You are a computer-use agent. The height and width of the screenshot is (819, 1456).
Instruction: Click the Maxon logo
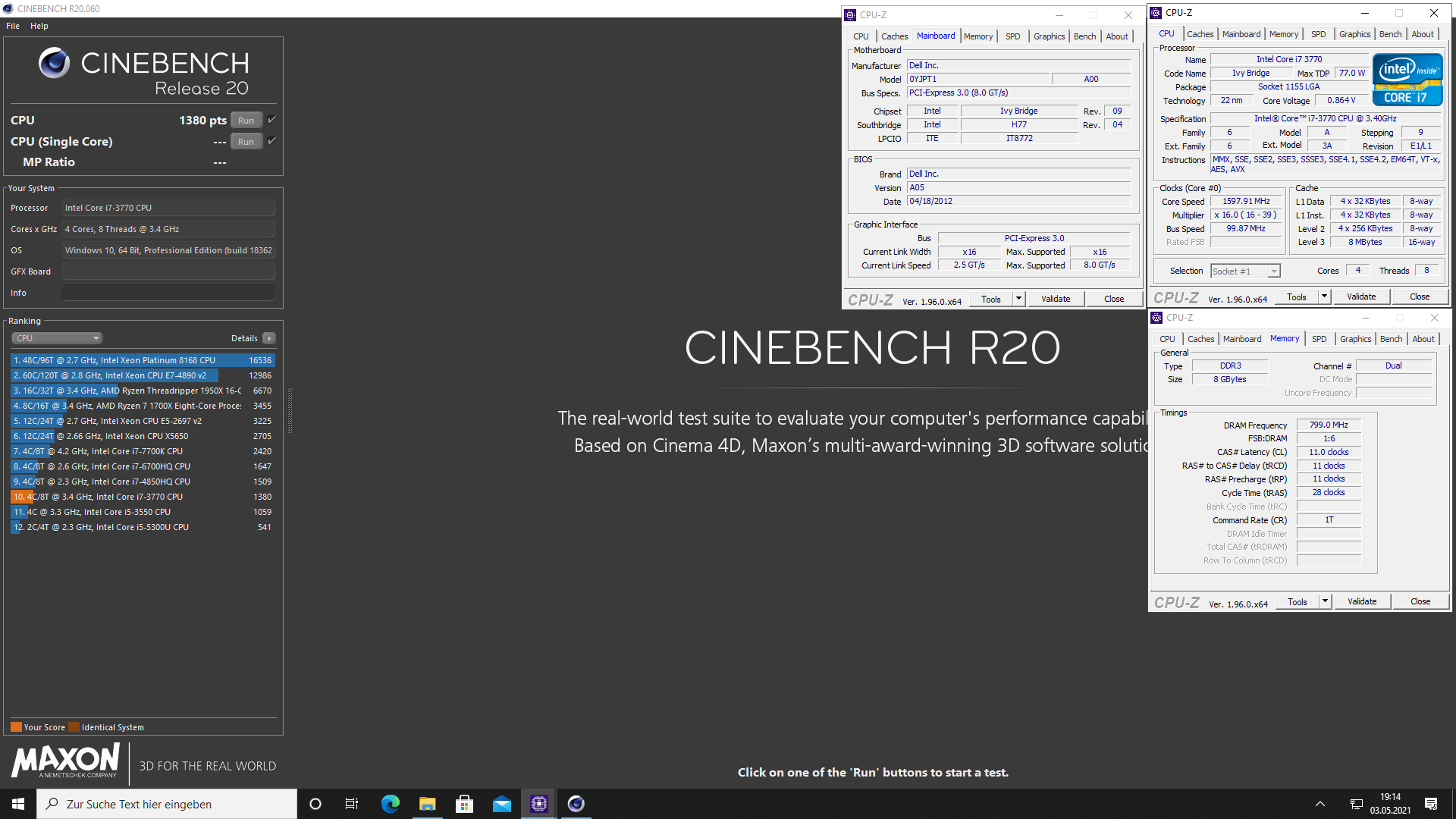65,761
